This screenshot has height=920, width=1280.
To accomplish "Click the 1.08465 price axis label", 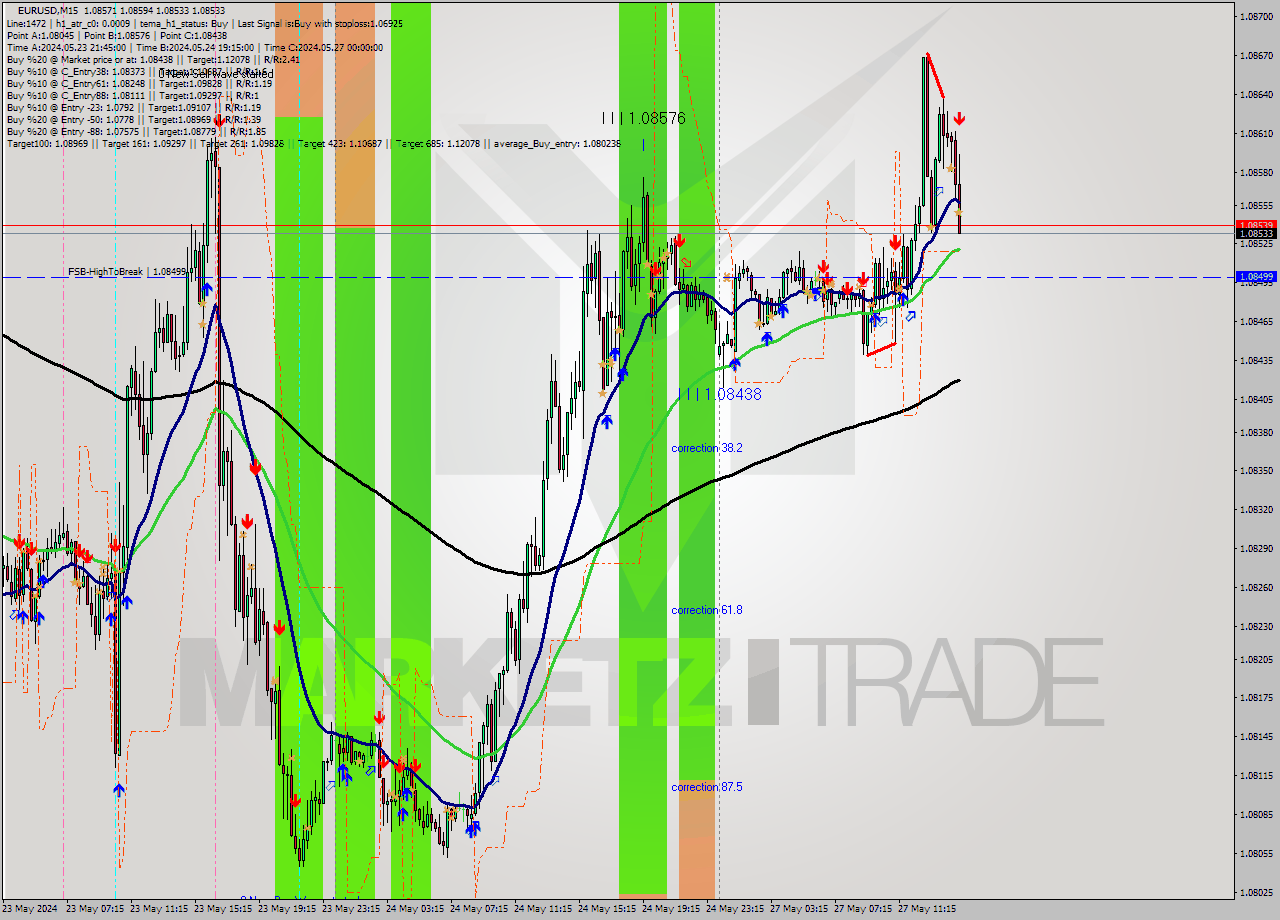I will (x=1255, y=321).
